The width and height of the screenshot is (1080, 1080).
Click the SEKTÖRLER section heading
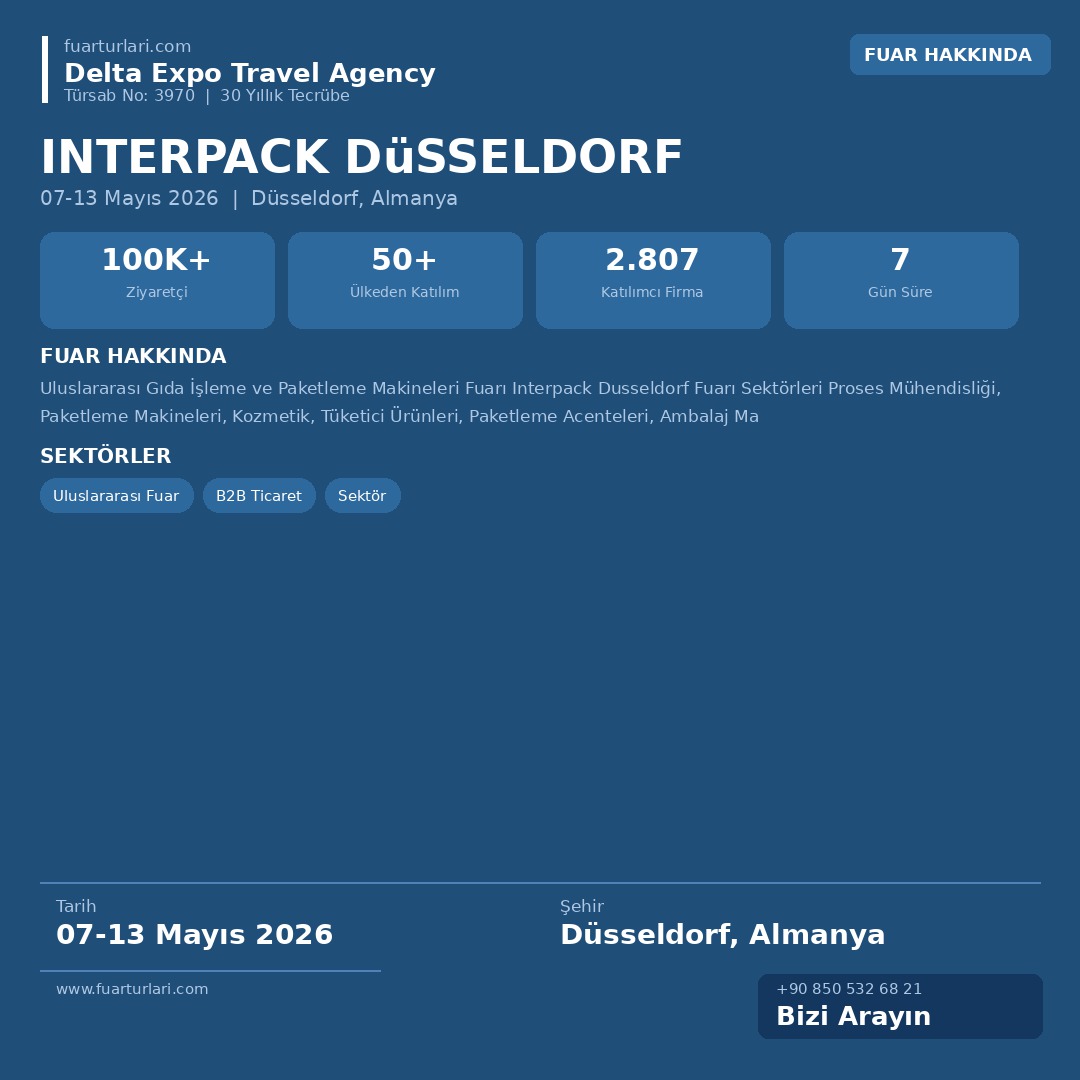click(105, 456)
